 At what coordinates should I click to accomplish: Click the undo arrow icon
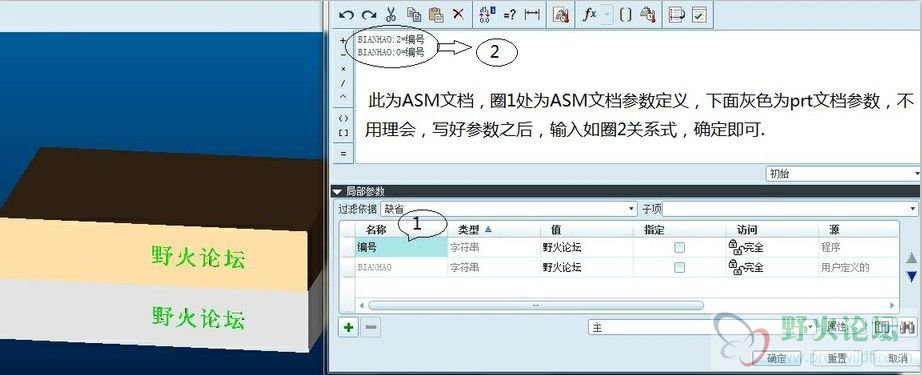(346, 15)
